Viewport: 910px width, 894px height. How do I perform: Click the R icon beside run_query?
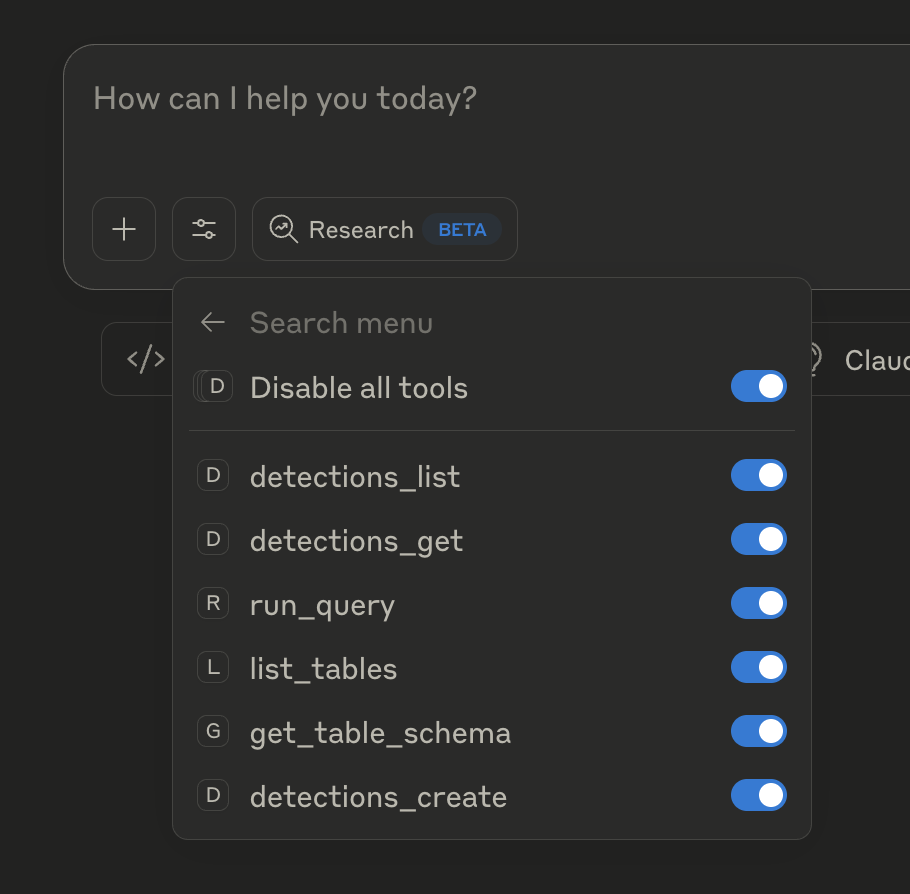click(x=213, y=603)
